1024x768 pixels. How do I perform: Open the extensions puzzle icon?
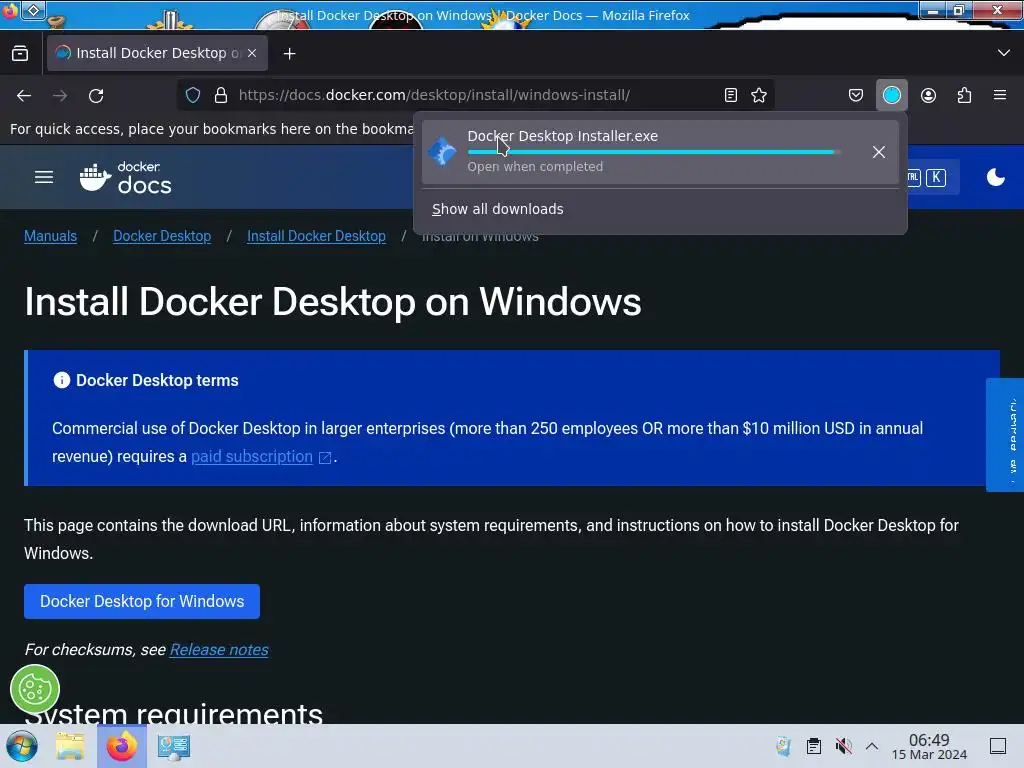click(964, 95)
